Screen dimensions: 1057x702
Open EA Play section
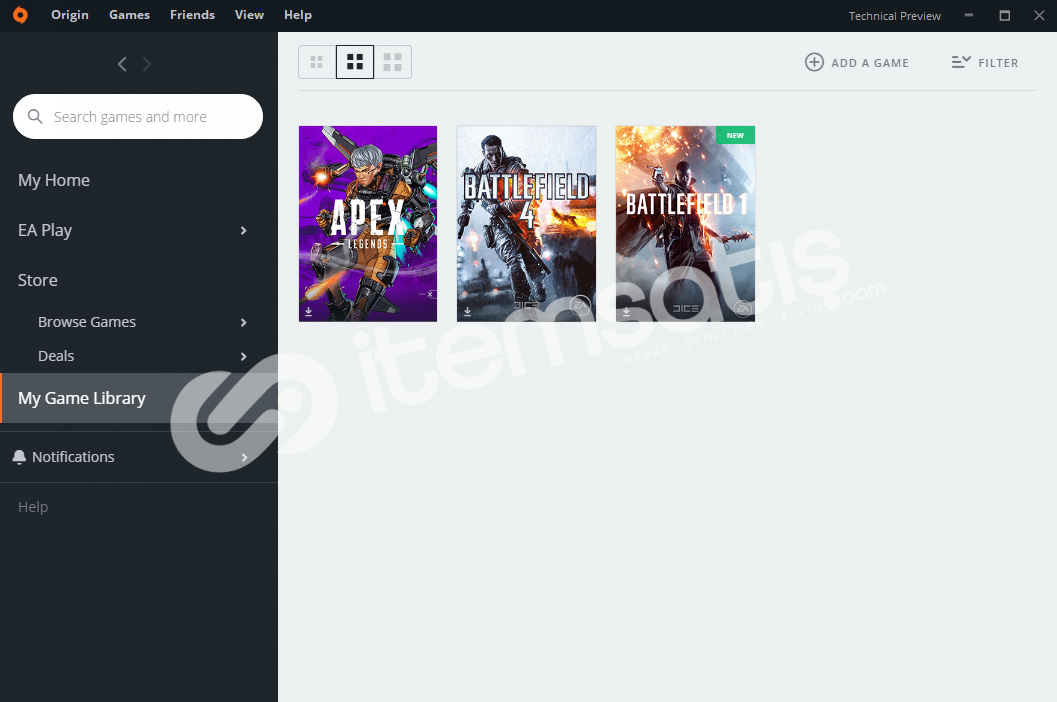(x=45, y=230)
